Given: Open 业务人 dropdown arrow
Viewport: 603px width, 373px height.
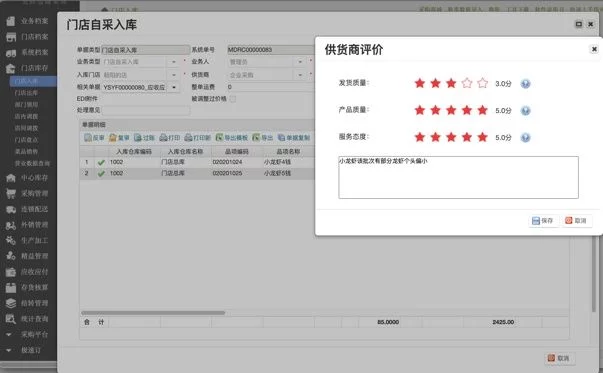Looking at the screenshot, I should coord(300,62).
